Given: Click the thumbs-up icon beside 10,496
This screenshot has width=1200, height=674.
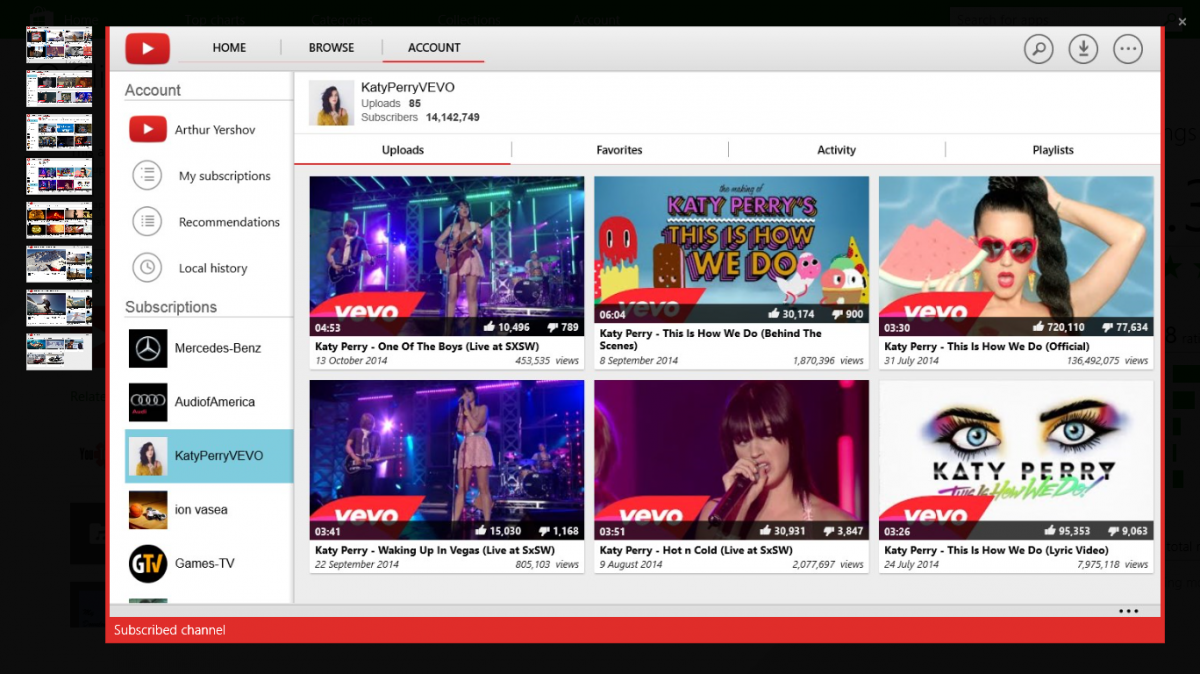Looking at the screenshot, I should coord(489,327).
